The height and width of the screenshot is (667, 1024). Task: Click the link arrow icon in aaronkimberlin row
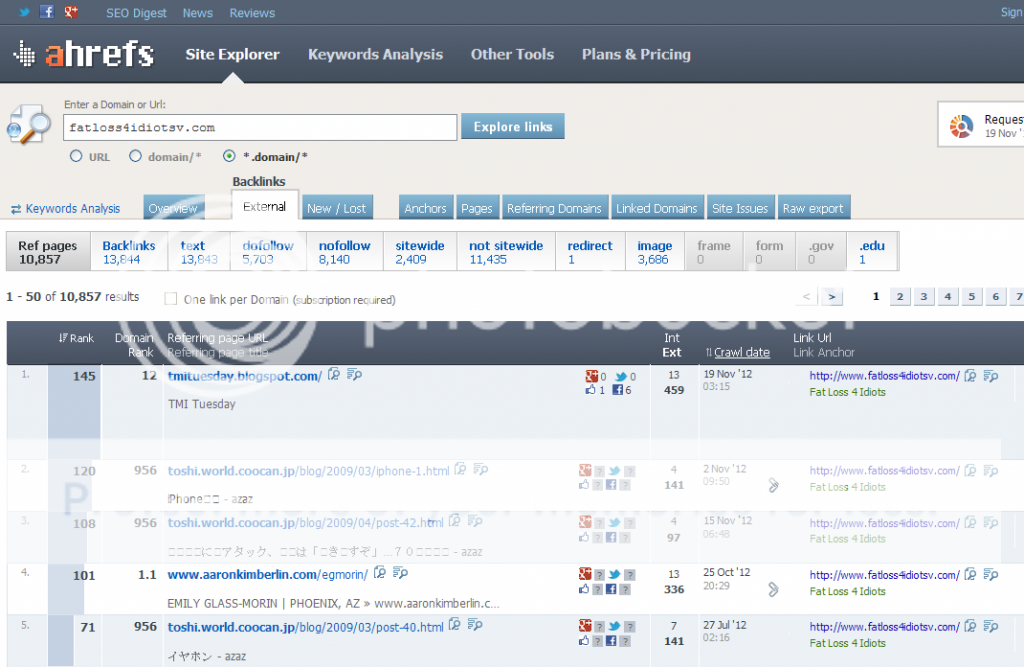773,589
